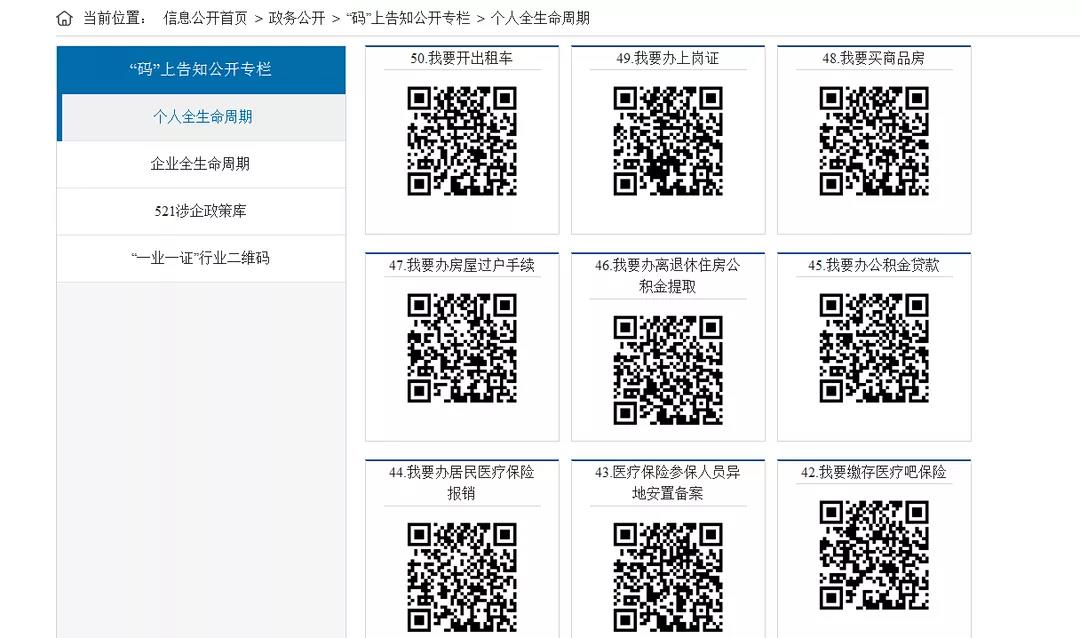
Task: Click the QR code for 我要缴存医疗吧保险
Action: click(874, 555)
